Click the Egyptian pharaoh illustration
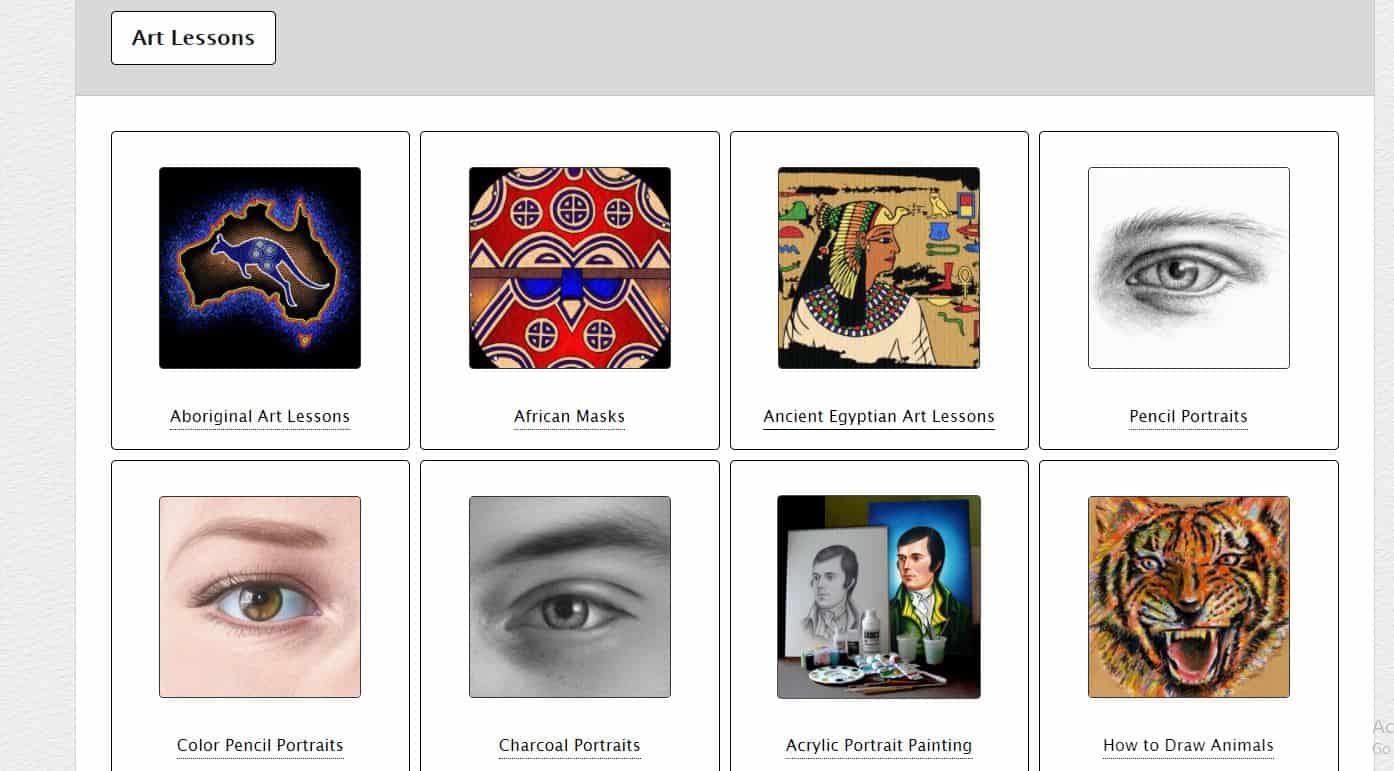This screenshot has width=1394, height=771. (879, 268)
